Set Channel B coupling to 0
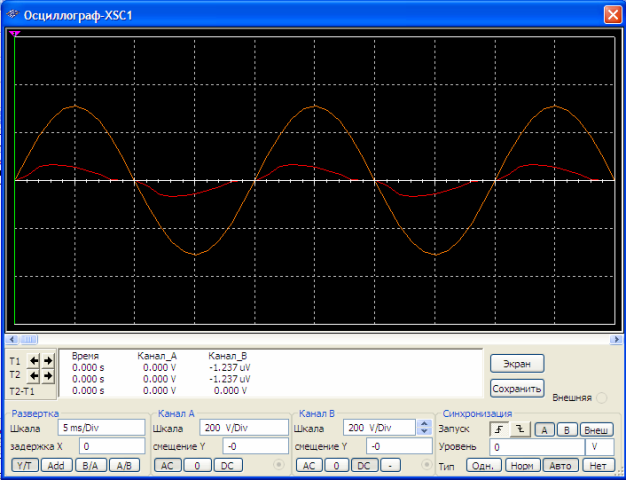 click(x=336, y=466)
